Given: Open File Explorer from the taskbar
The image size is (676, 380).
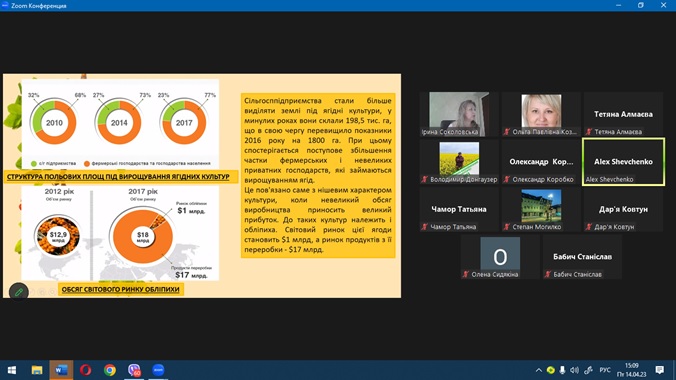Looking at the screenshot, I should tap(37, 370).
